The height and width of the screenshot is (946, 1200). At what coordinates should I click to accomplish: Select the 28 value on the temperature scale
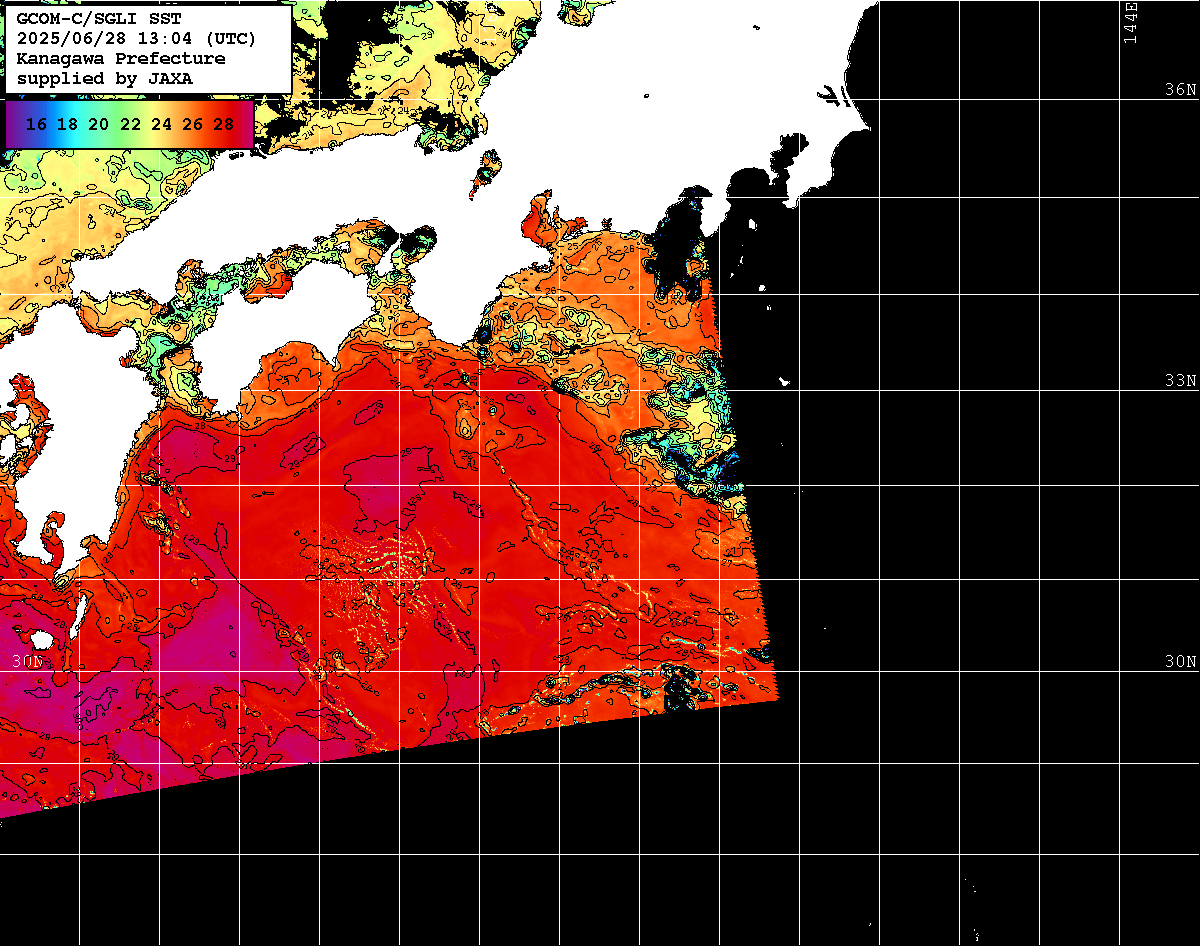[224, 124]
